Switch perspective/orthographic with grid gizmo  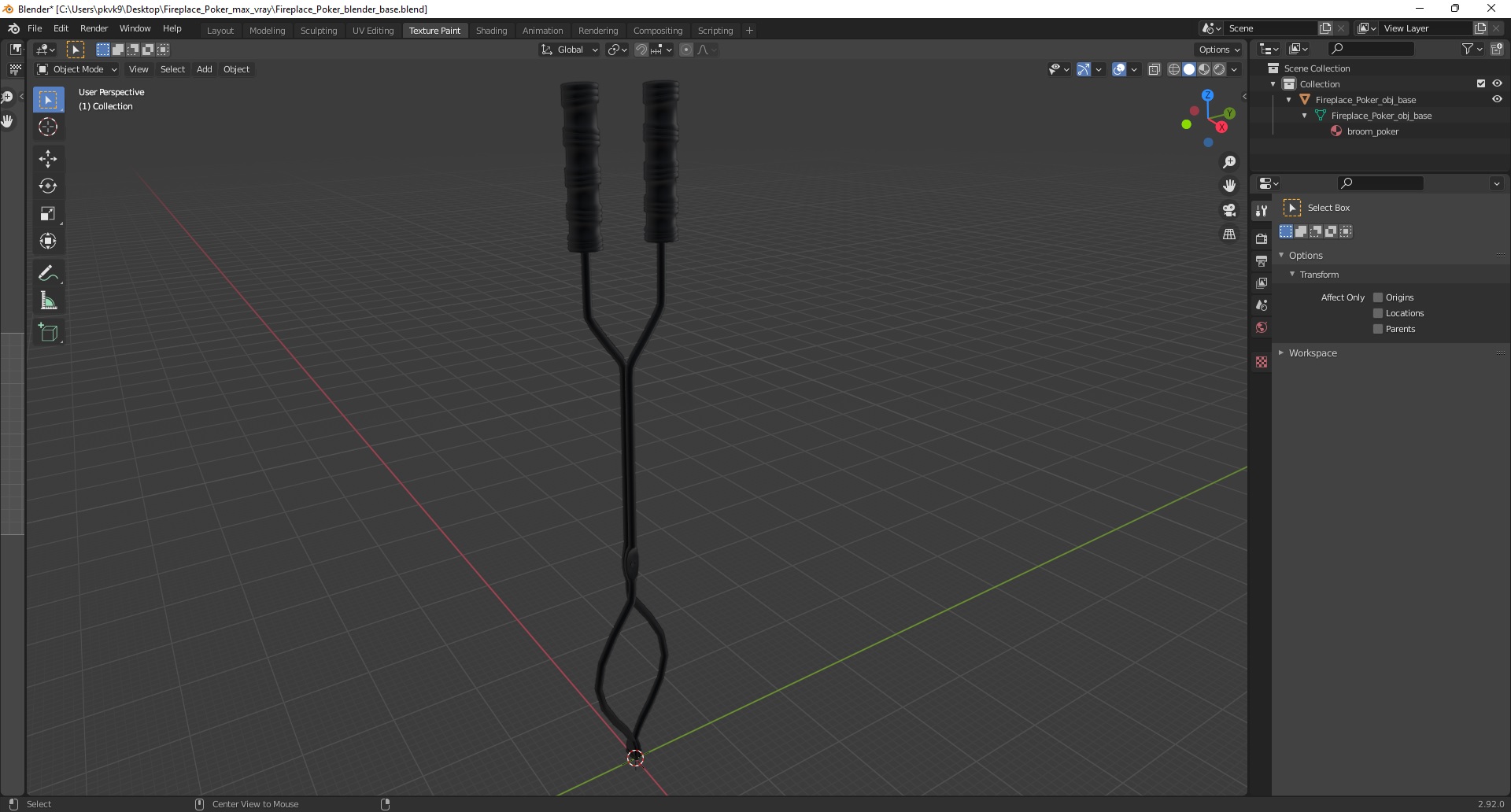(x=1229, y=234)
